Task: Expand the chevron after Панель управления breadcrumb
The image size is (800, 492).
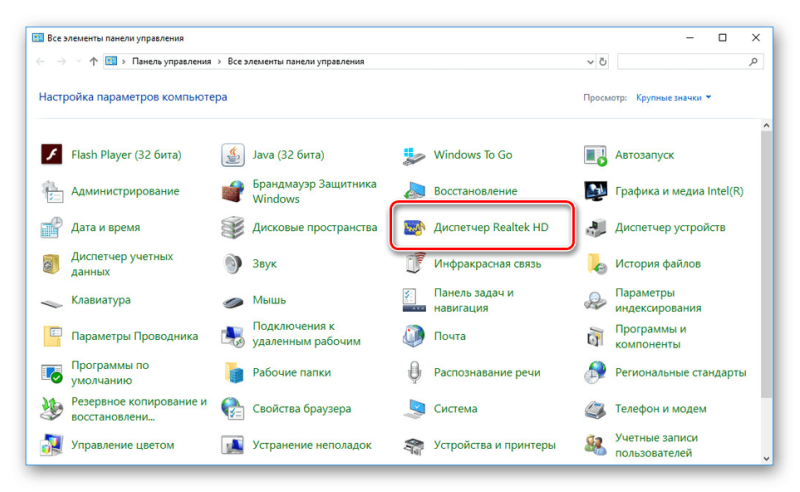Action: (219, 62)
